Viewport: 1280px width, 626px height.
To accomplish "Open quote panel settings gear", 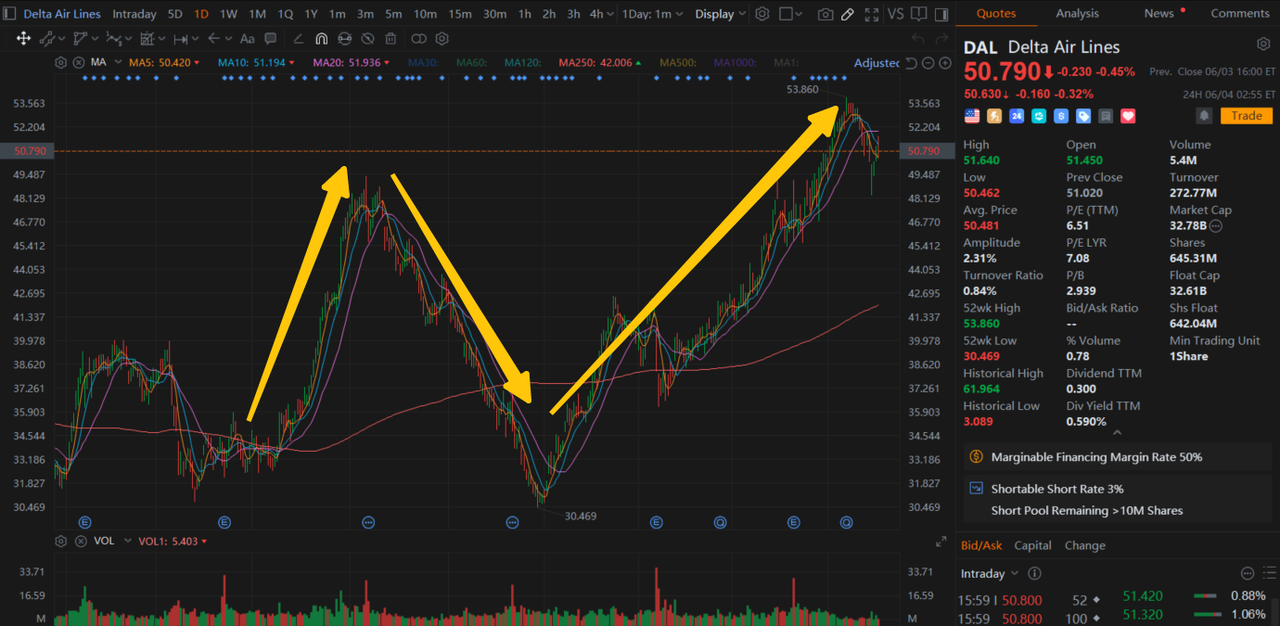I will (x=1263, y=45).
